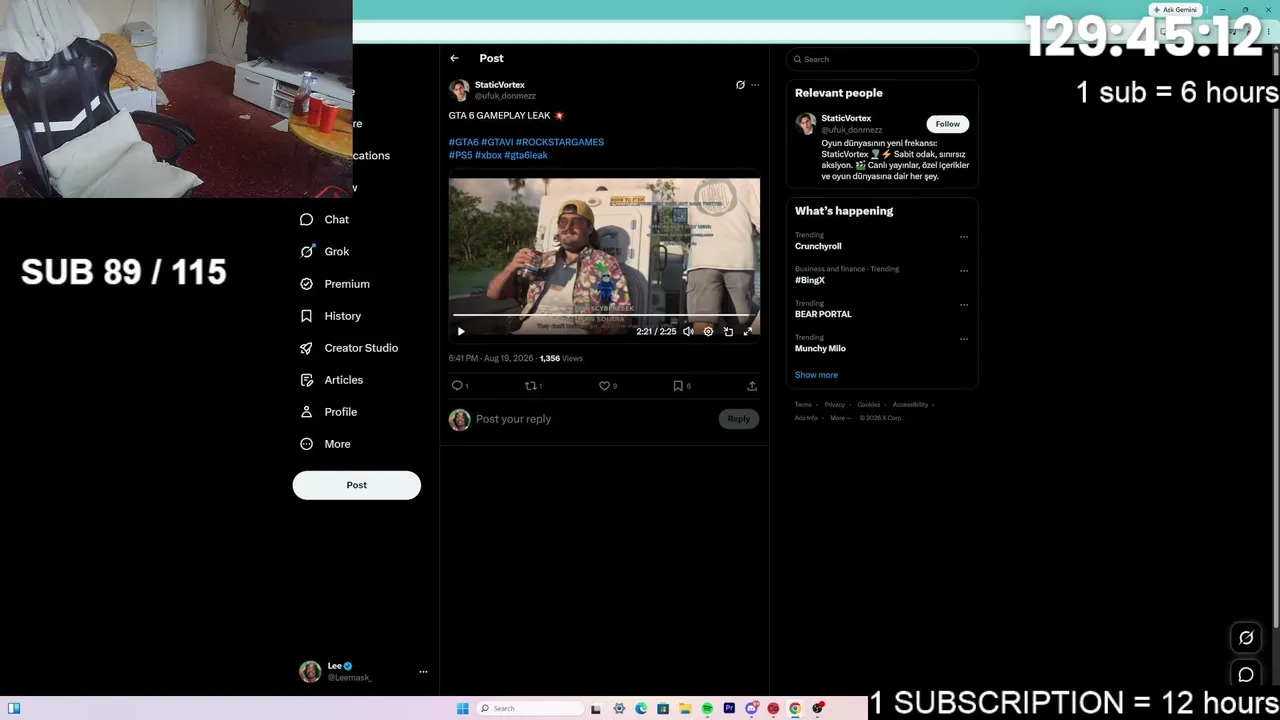The image size is (1280, 720).
Task: Click the X Search box
Action: [882, 59]
